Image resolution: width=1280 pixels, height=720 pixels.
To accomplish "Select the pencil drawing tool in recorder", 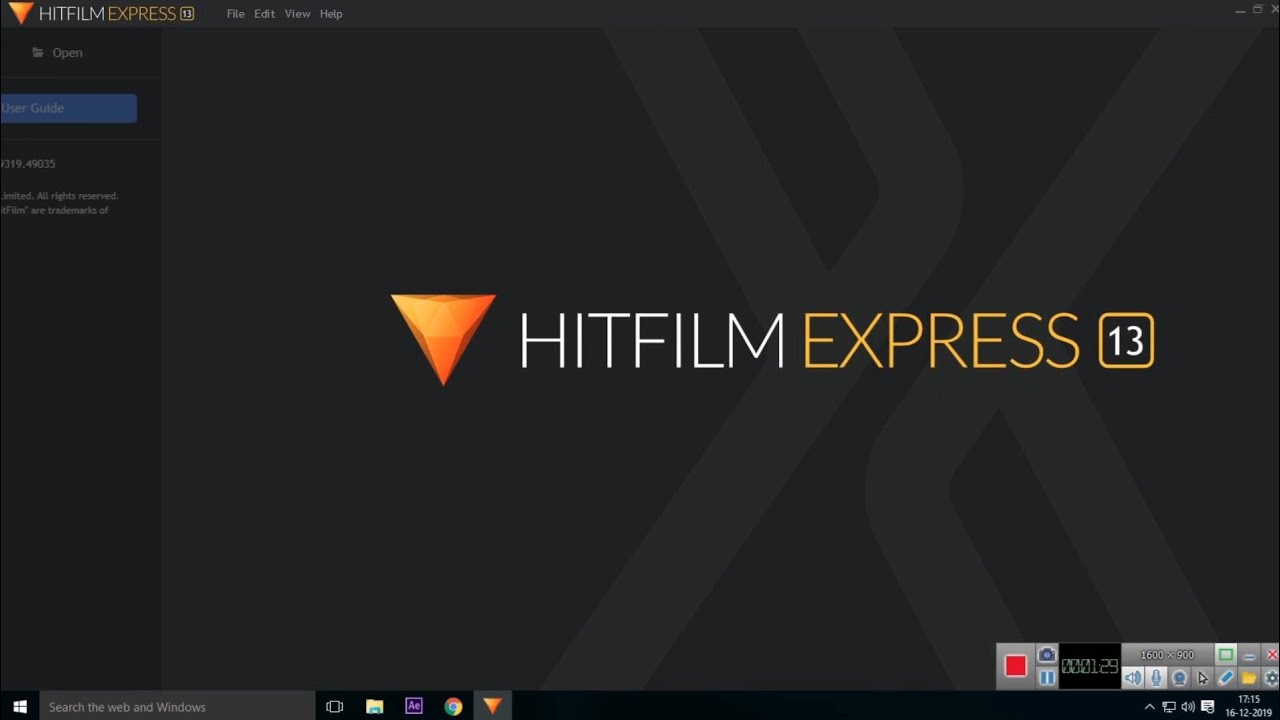I will click(1226, 678).
